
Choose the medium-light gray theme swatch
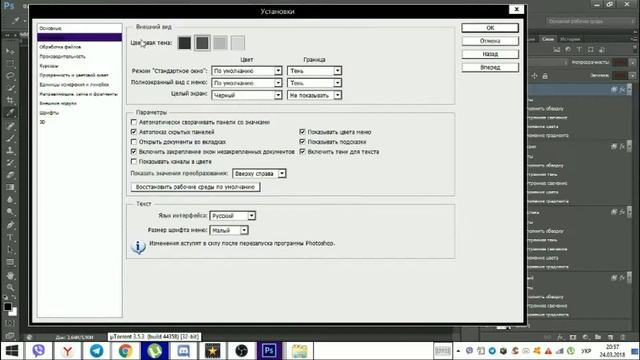220,43
